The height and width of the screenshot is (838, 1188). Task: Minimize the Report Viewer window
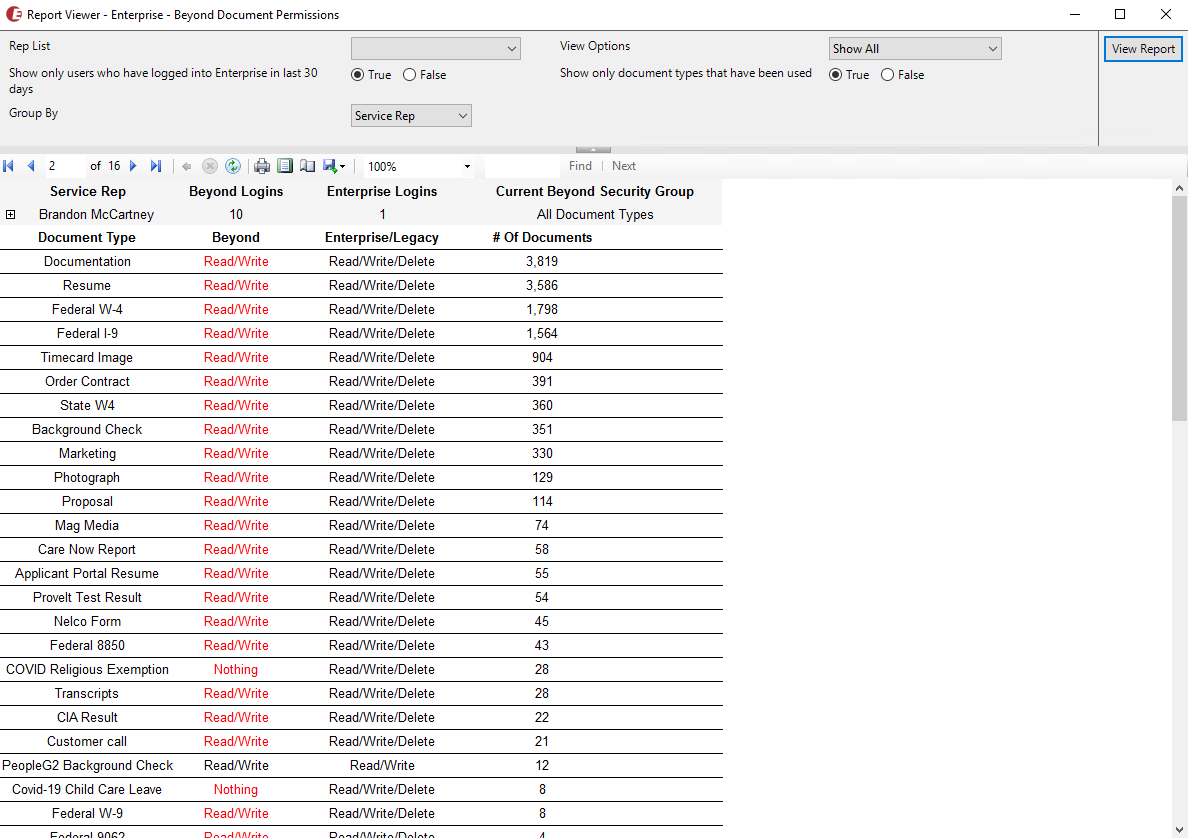(x=1075, y=14)
